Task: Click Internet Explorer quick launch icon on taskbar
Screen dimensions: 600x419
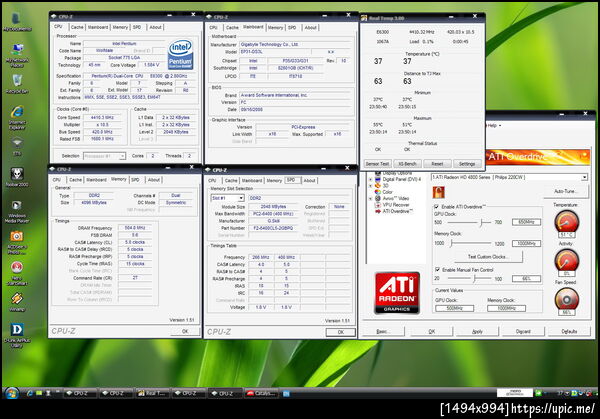Action: pyautogui.click(x=29, y=393)
